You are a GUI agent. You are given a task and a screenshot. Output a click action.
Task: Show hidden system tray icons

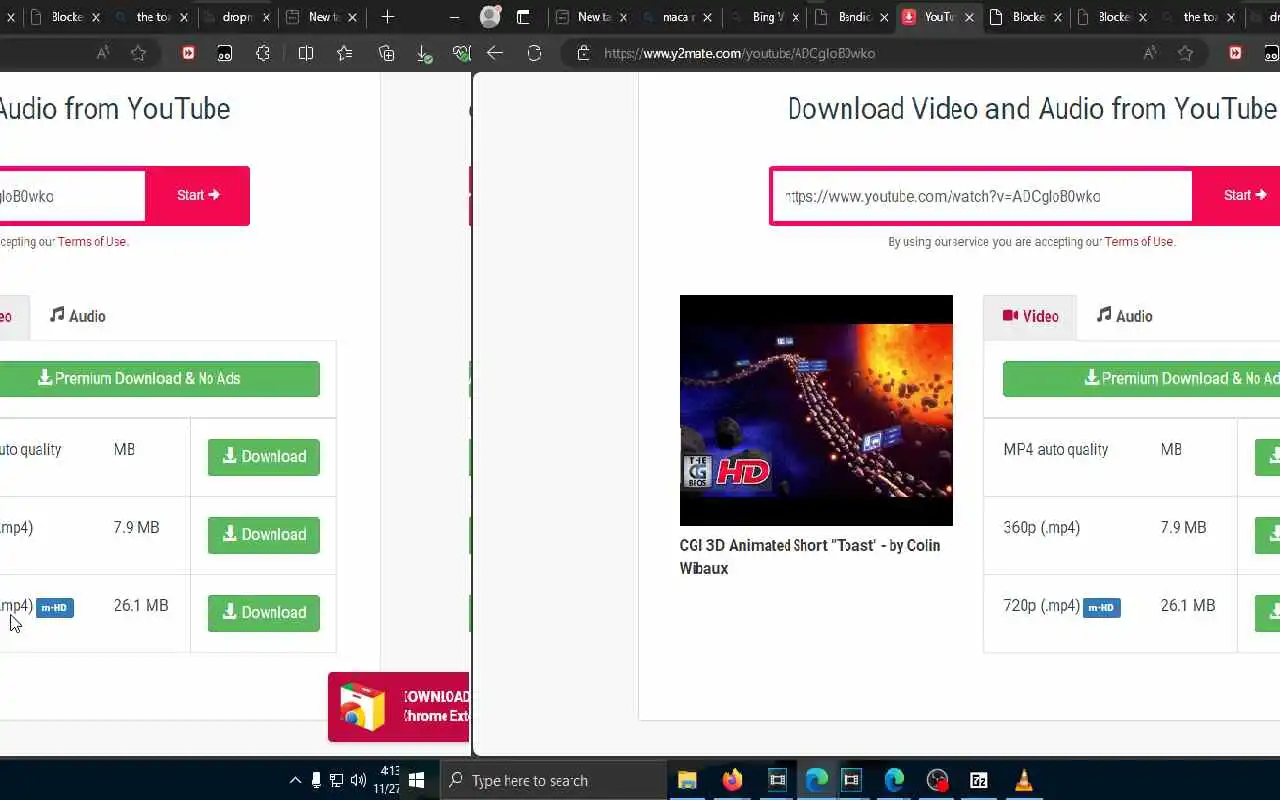tap(295, 780)
